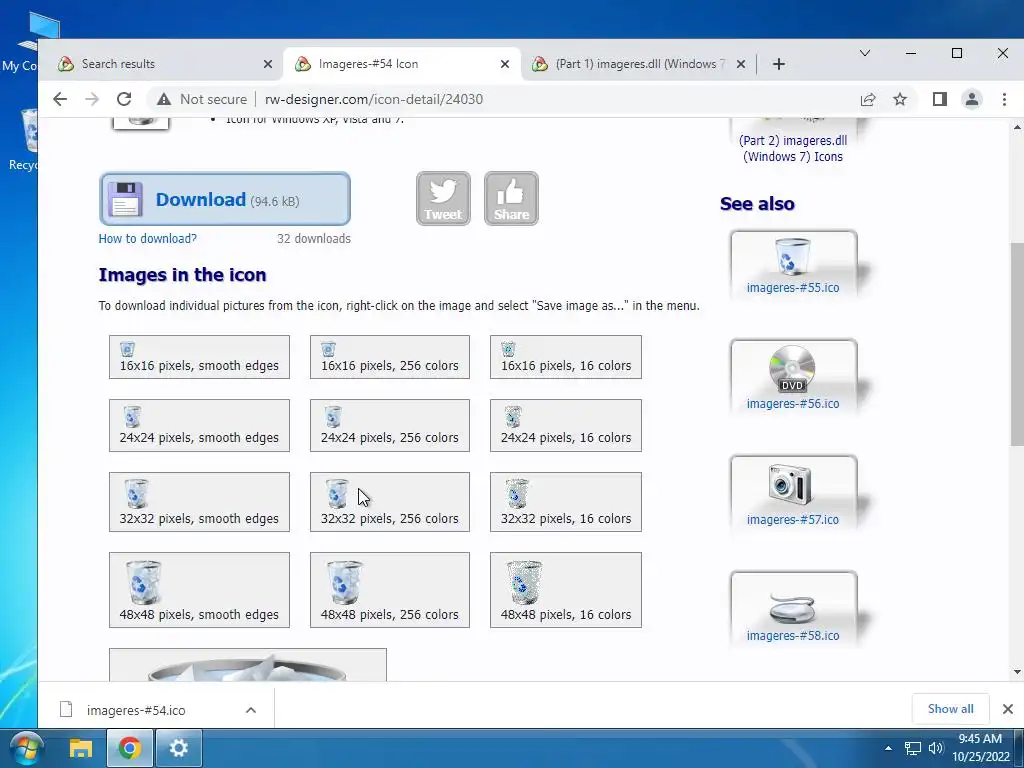Click the volume speaker tray icon
The image size is (1024, 768).
pos(936,748)
